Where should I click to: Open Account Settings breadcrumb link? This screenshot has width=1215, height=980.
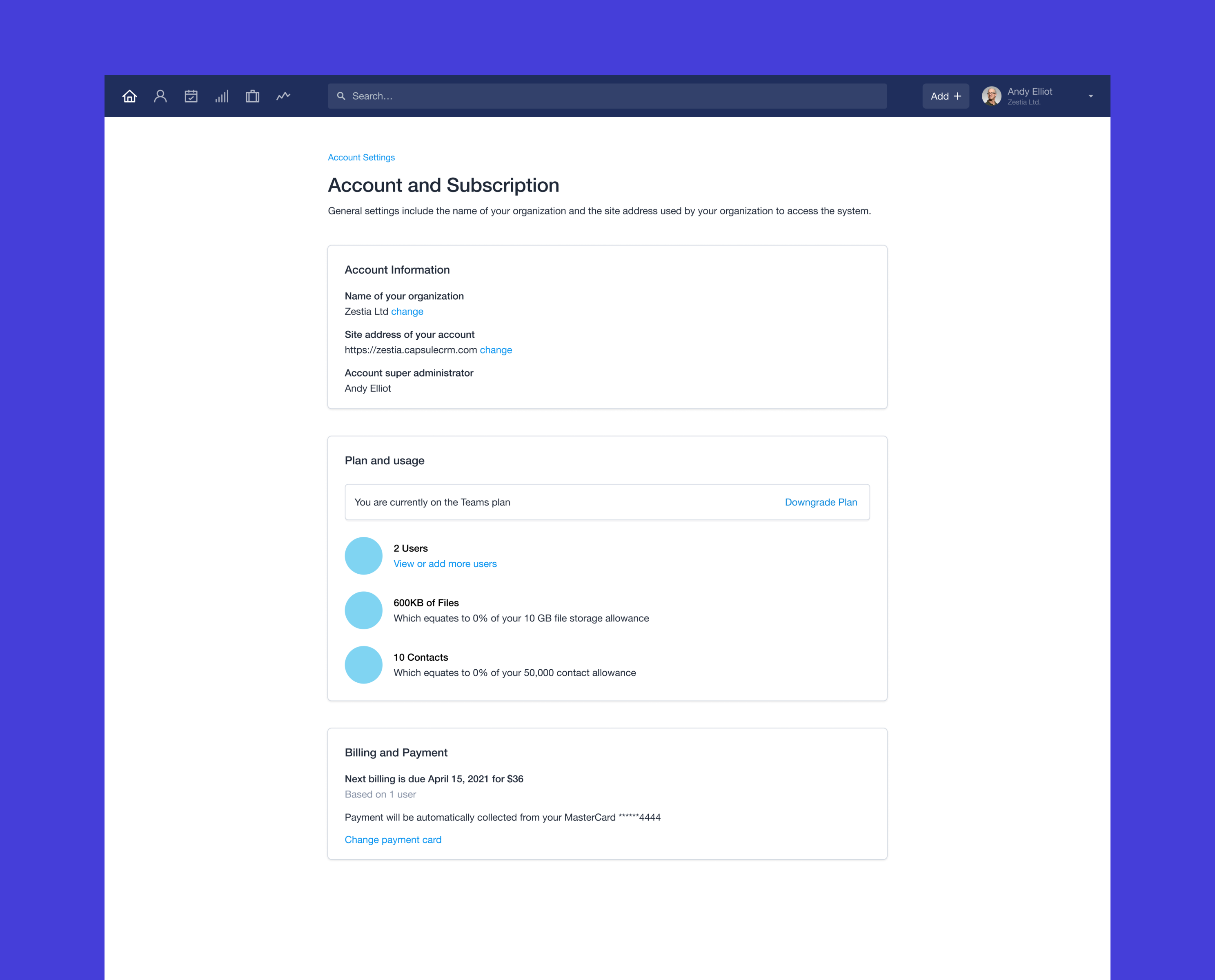point(361,158)
